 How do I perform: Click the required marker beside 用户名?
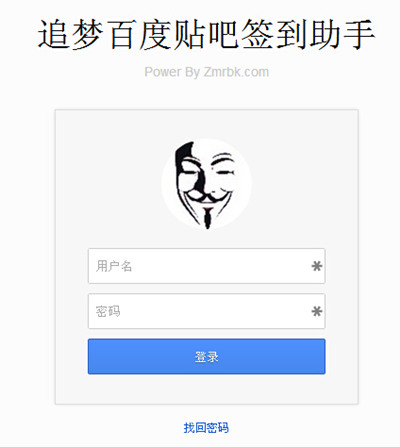click(x=316, y=266)
